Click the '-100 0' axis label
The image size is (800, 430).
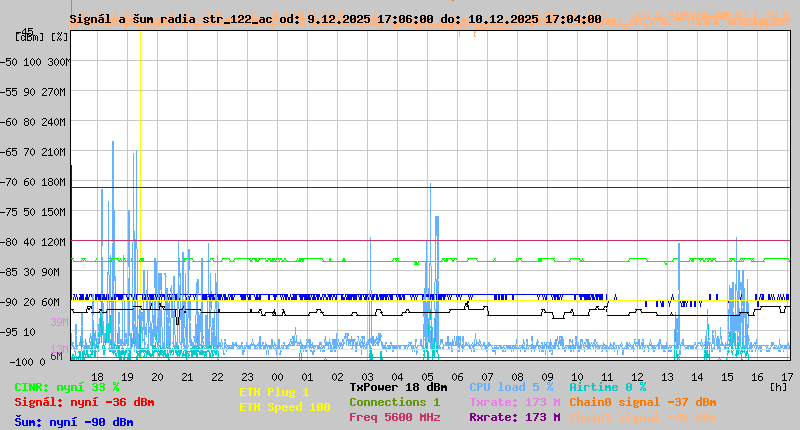[x=28, y=362]
